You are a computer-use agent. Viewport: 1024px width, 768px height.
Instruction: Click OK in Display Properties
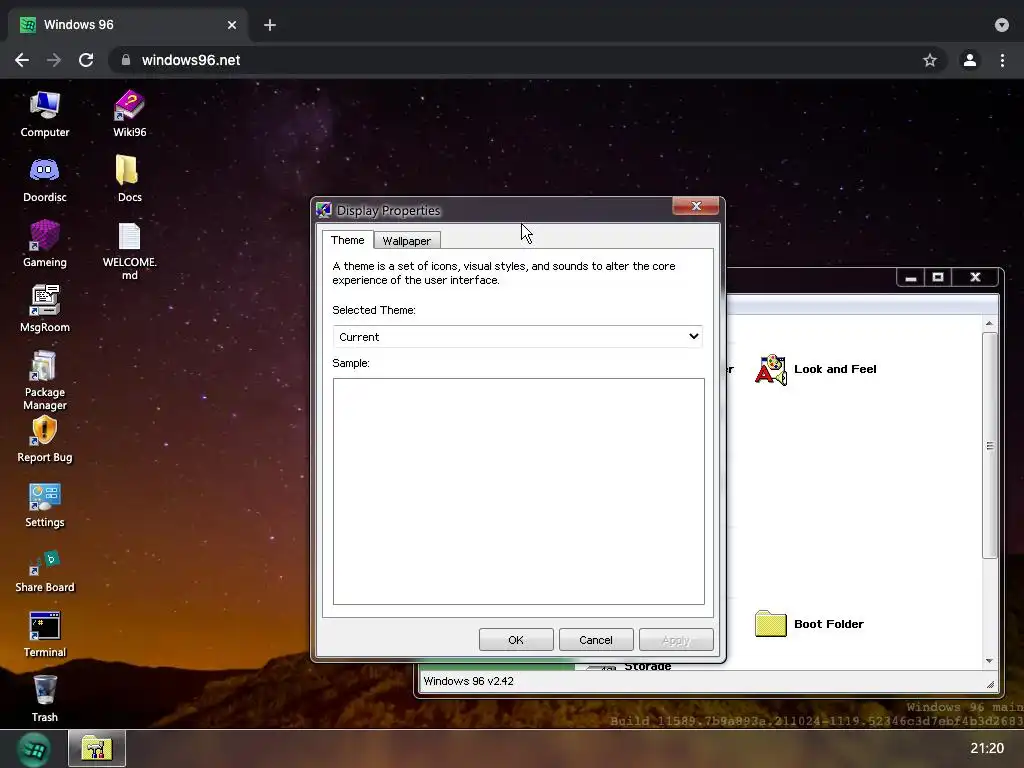516,639
